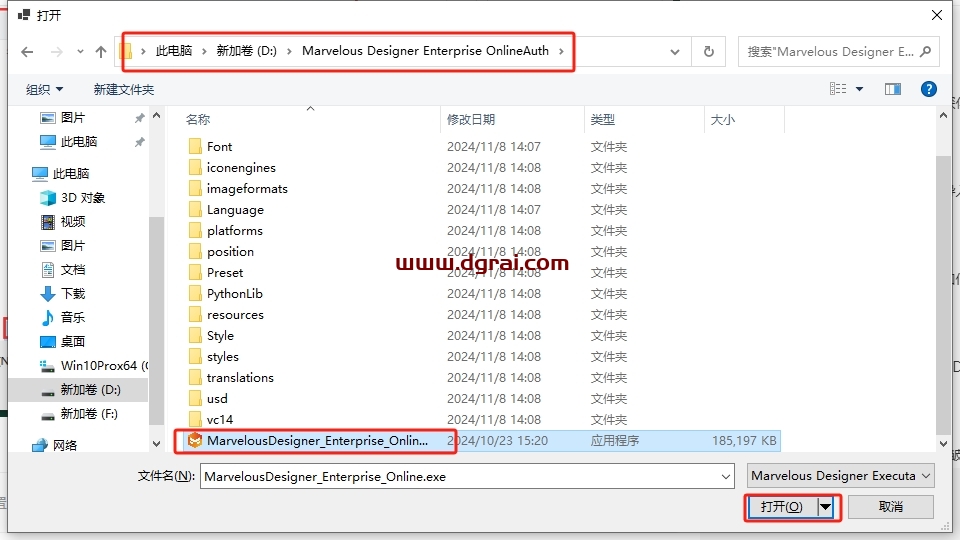Toggle the preview pane
This screenshot has height=540, width=960.
click(893, 89)
